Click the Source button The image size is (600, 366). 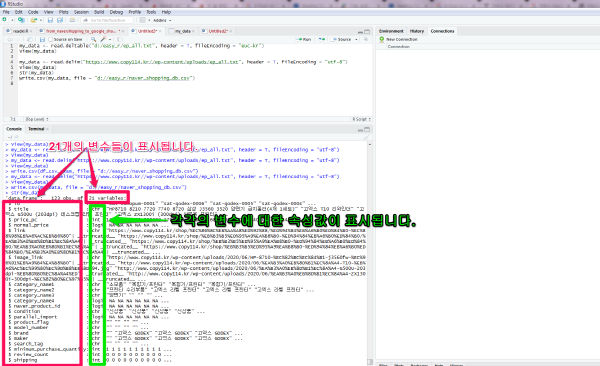341,39
